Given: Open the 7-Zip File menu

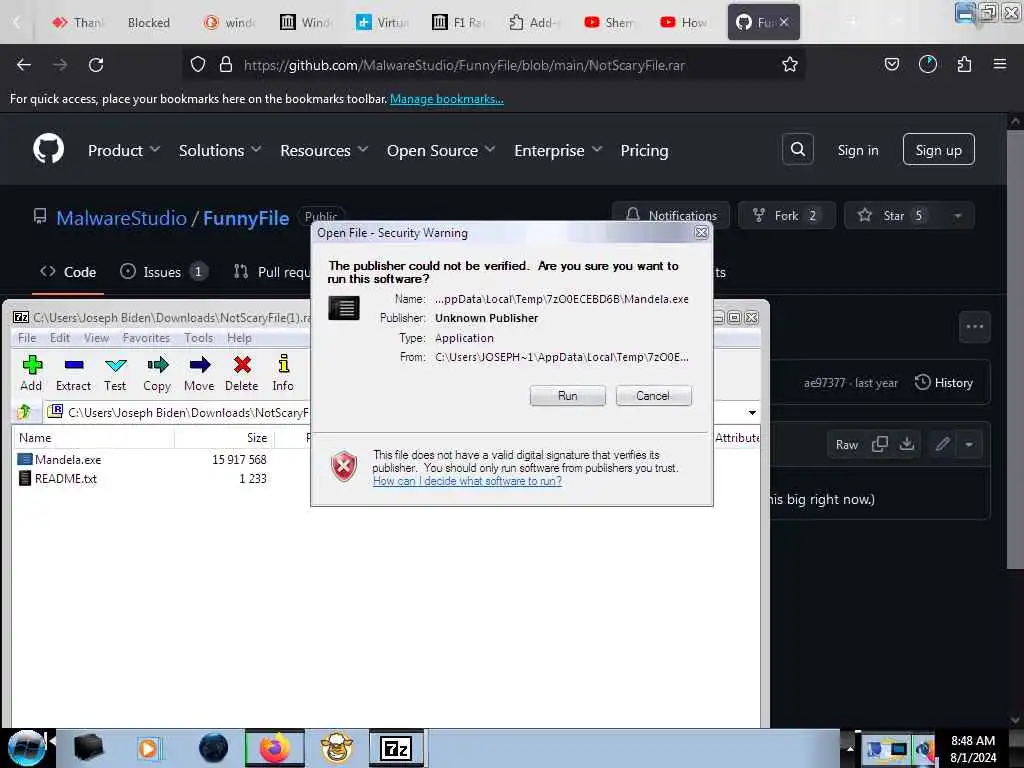Looking at the screenshot, I should pos(27,338).
